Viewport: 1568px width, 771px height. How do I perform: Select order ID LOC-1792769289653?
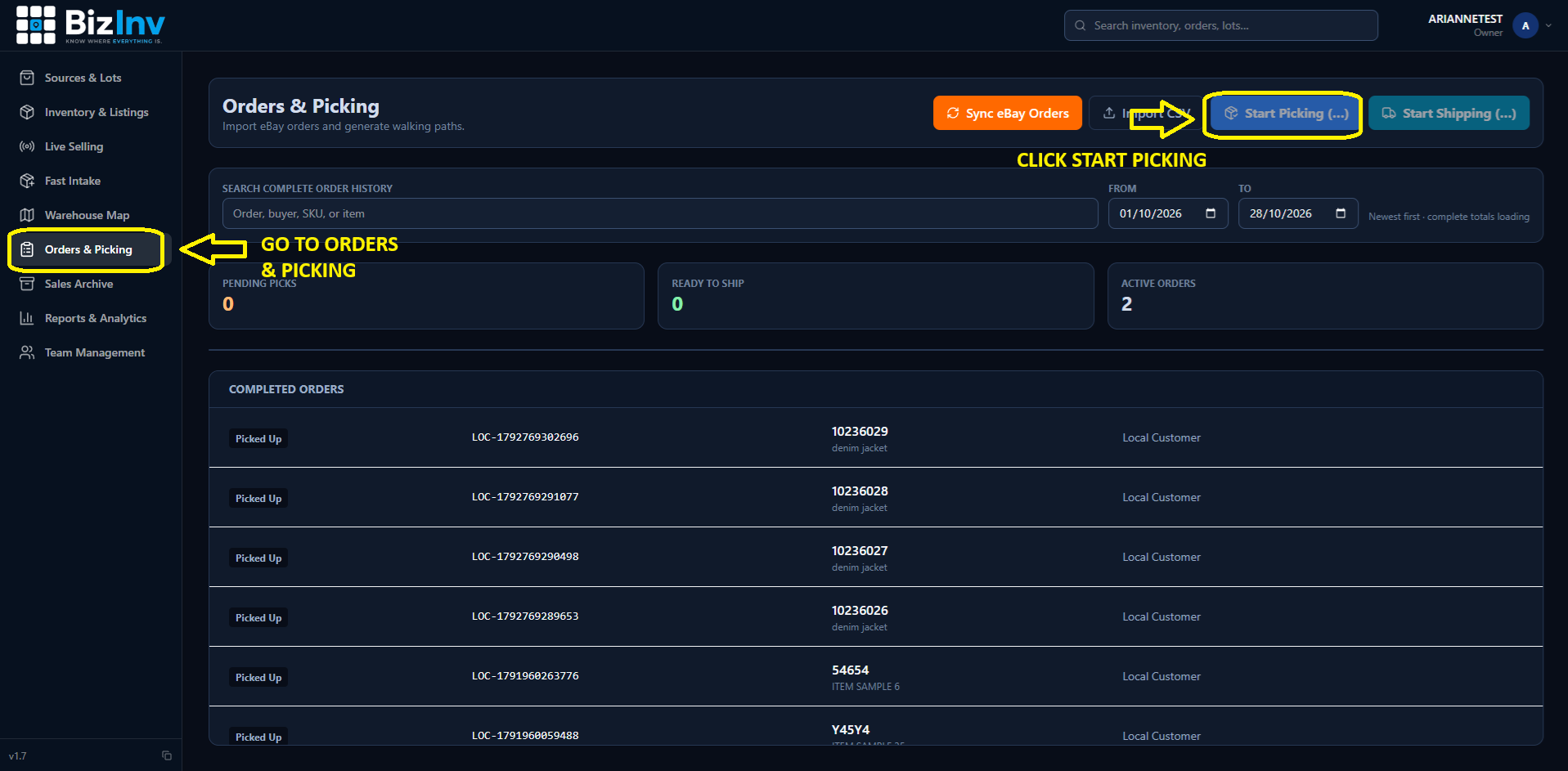pyautogui.click(x=525, y=616)
